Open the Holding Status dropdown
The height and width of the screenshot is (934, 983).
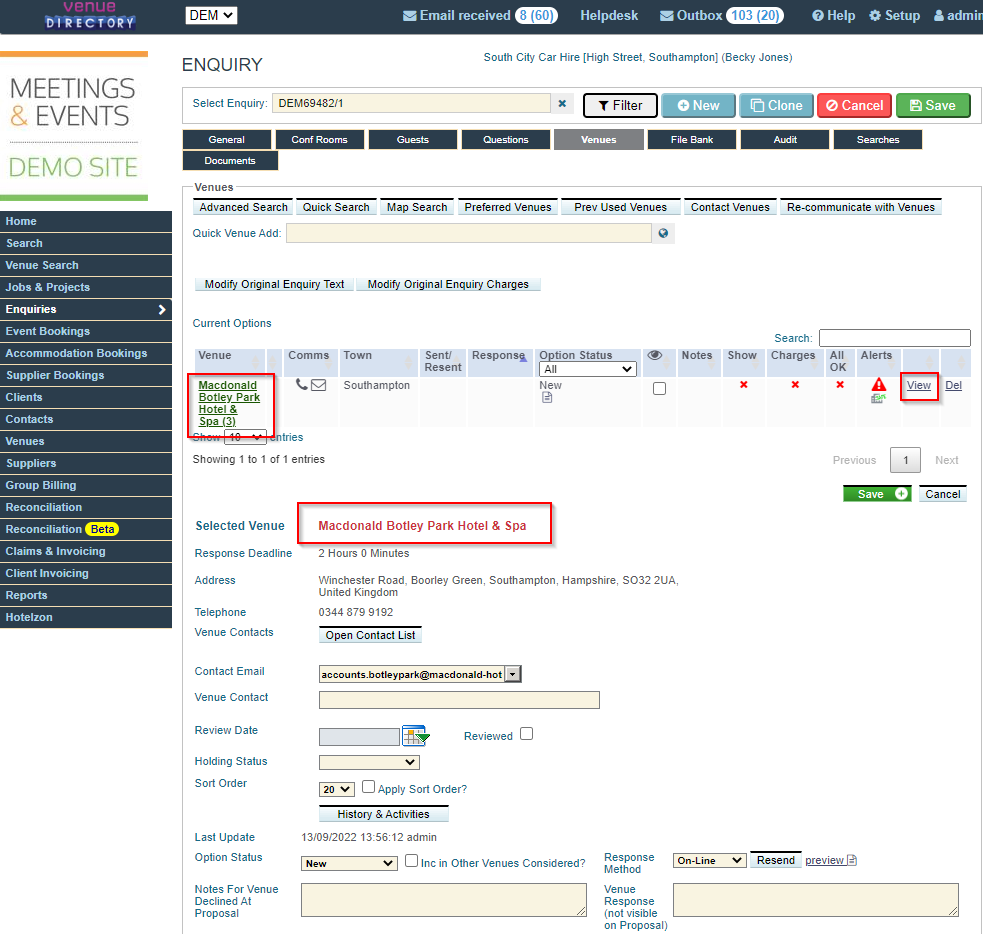(x=369, y=762)
